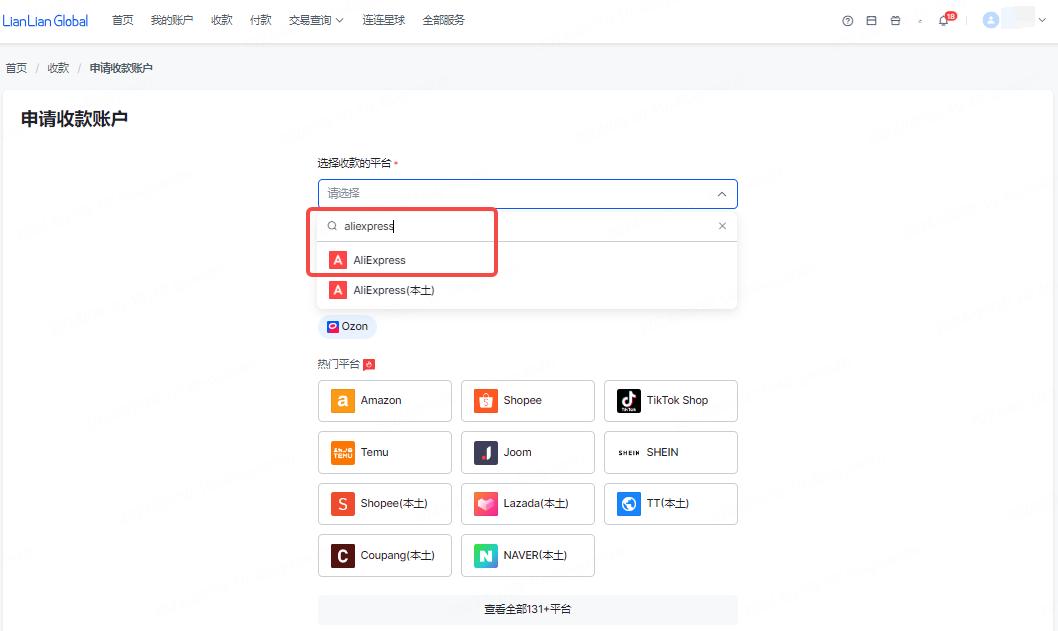Click the TT(本土) platform name

667,503
